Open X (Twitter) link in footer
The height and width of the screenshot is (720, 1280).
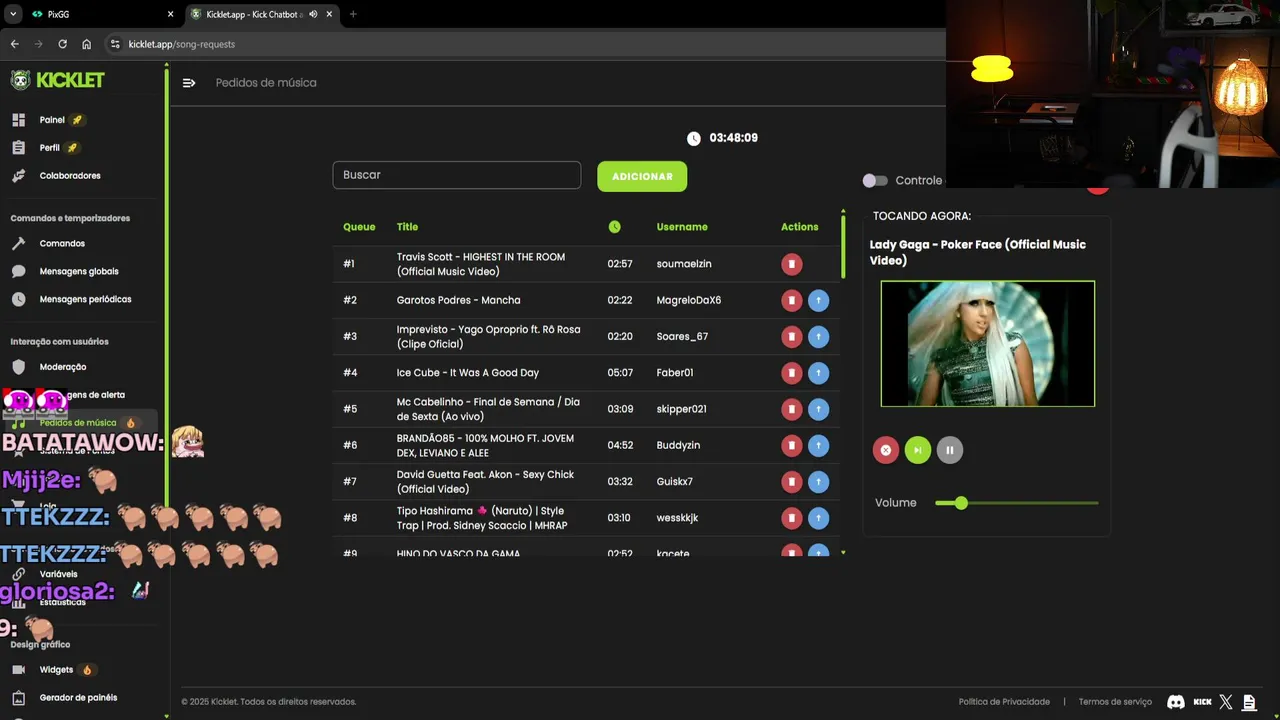coord(1226,702)
